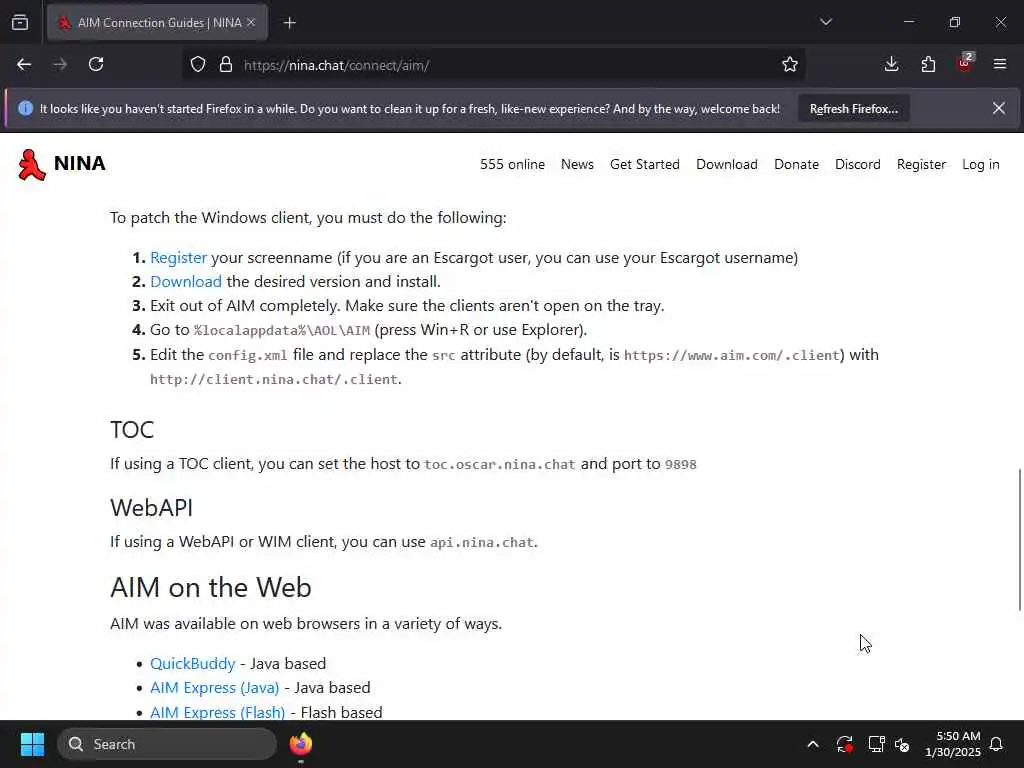Open a new tab with plus button
Screen dimensions: 1024x768
(x=290, y=23)
